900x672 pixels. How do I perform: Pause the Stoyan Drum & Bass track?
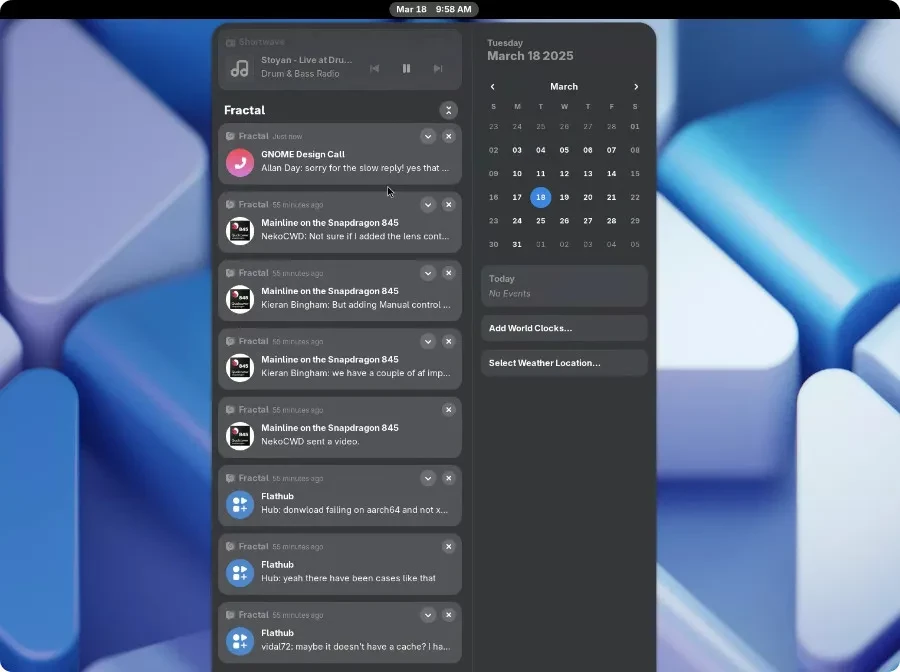click(x=406, y=69)
